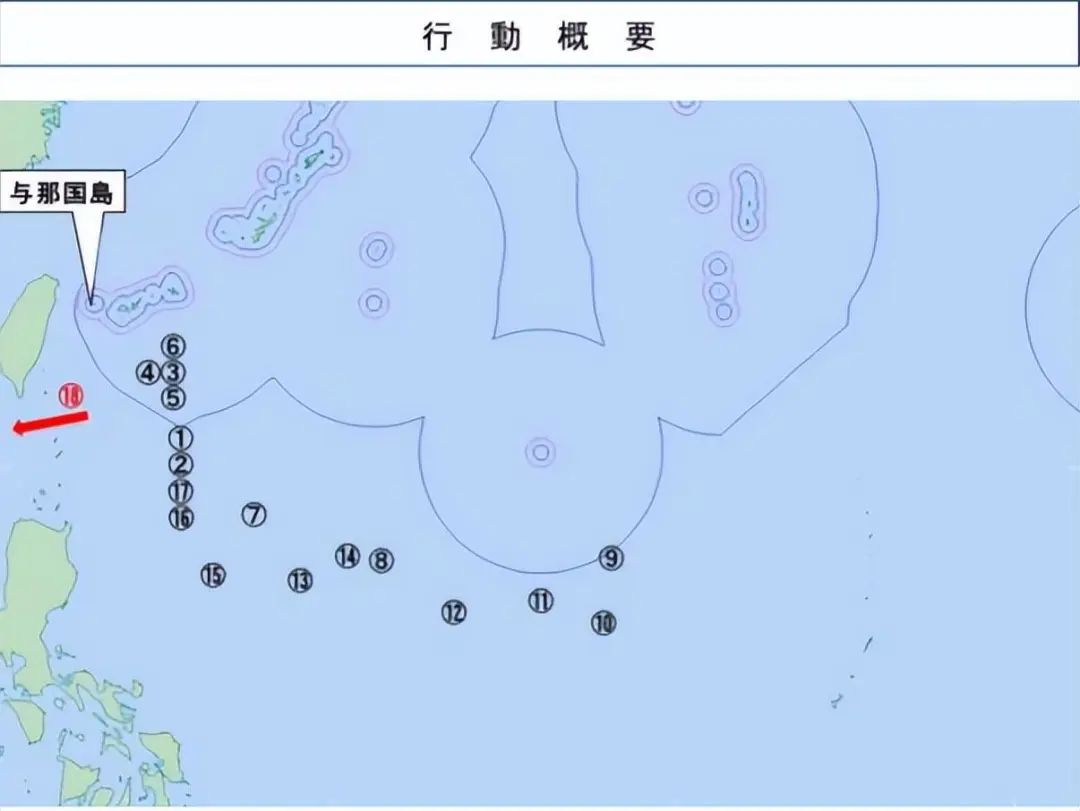Select marker 7 east of the main column

[254, 513]
